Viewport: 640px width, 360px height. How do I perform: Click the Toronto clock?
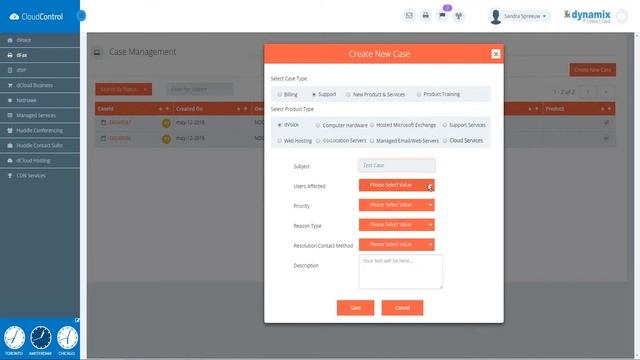point(14,338)
